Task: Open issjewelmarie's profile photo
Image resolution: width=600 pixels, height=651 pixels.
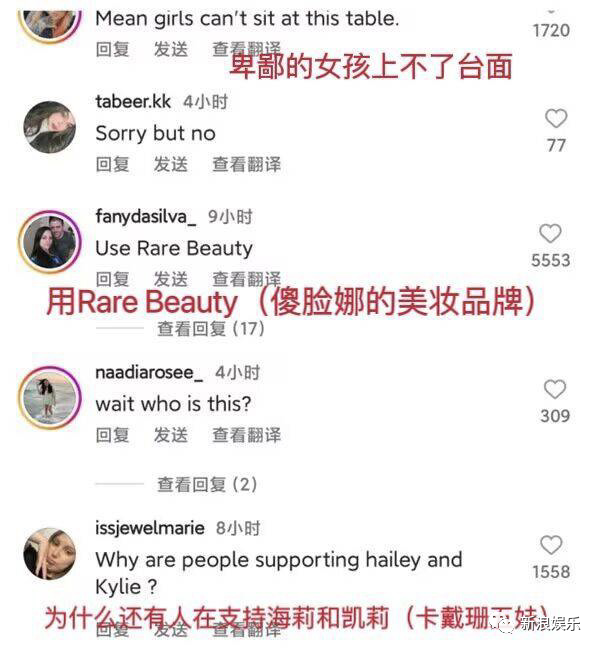Action: tap(50, 554)
